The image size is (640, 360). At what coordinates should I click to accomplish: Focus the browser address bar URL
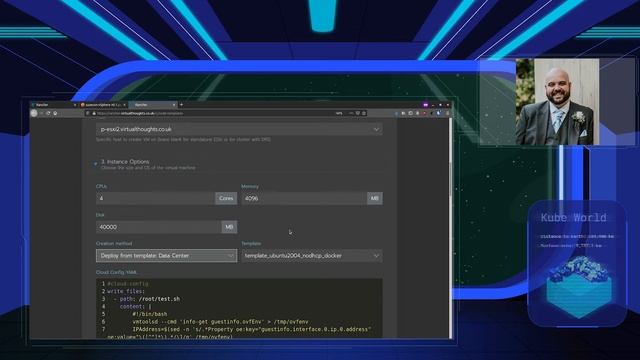[x=140, y=113]
